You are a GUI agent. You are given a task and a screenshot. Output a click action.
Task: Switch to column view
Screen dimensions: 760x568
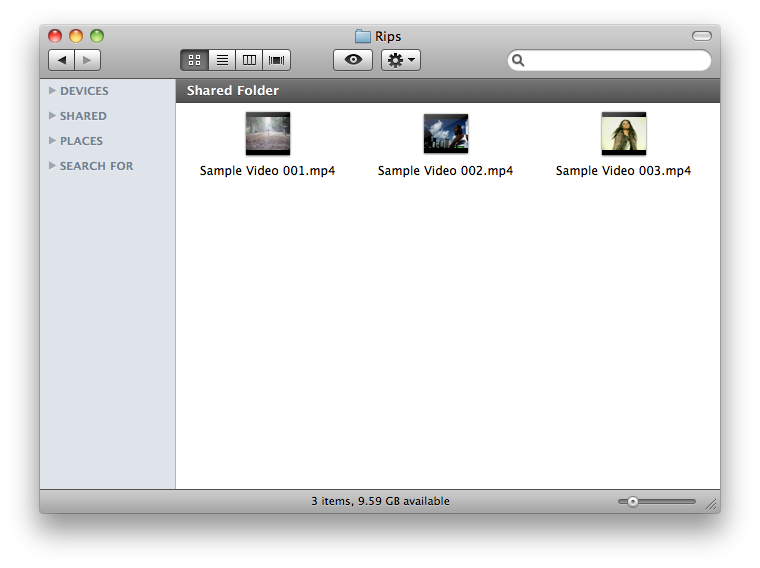[x=250, y=60]
